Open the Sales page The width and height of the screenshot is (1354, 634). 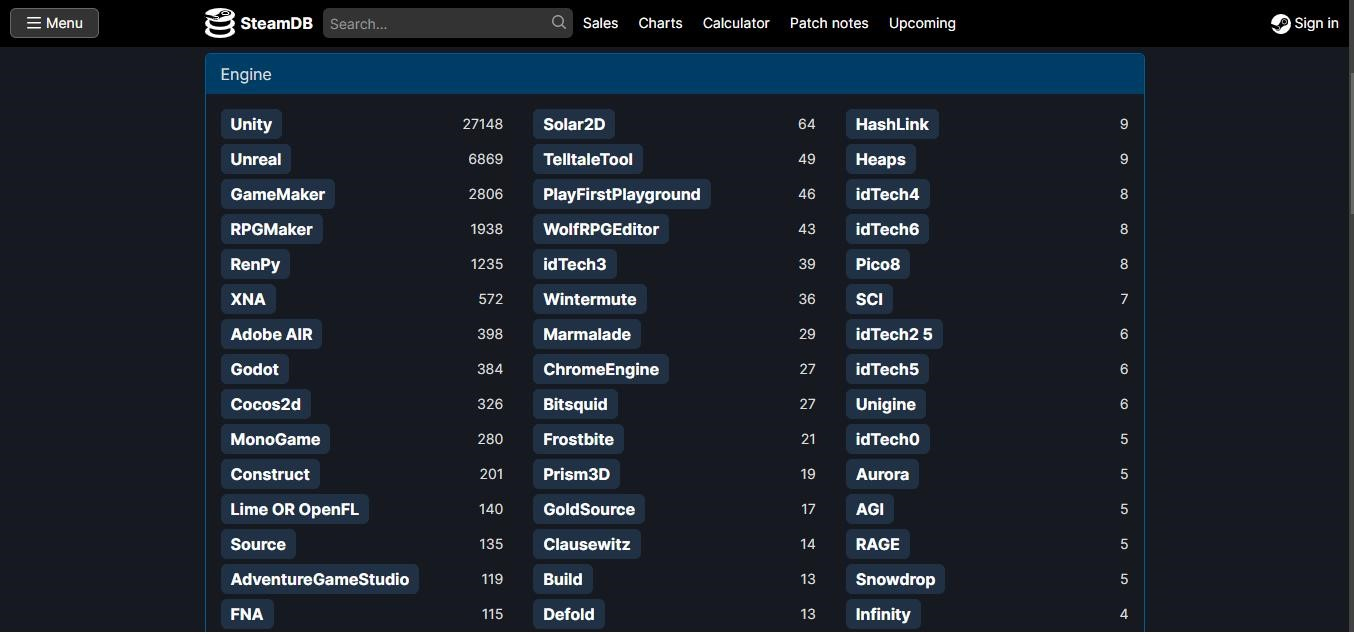click(600, 23)
